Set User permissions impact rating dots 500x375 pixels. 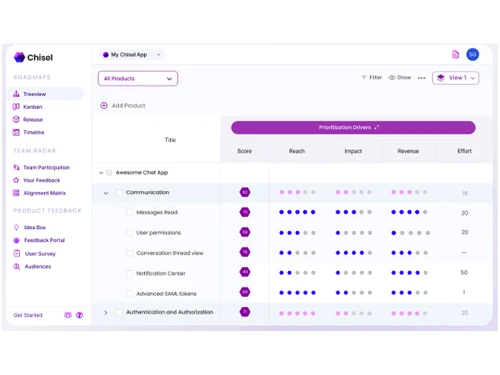[x=354, y=233]
